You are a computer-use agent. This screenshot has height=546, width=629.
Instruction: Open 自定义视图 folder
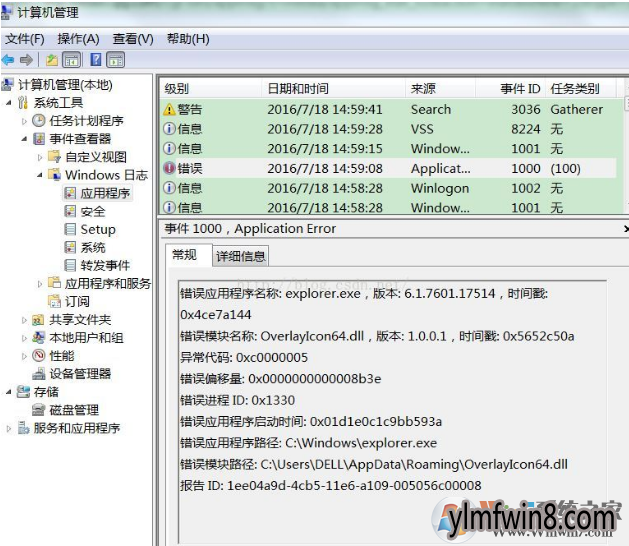click(96, 157)
